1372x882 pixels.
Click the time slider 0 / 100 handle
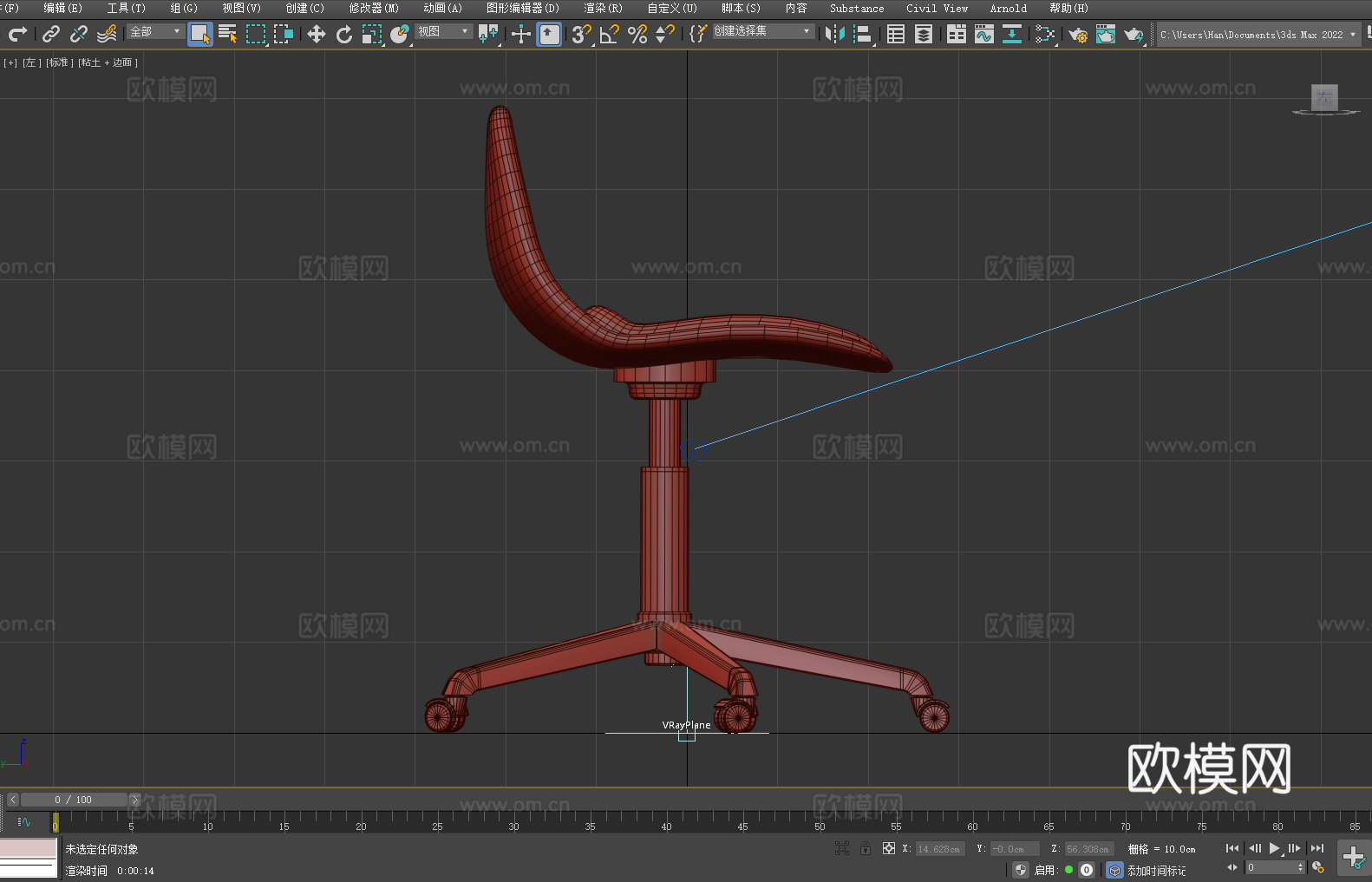coord(74,800)
